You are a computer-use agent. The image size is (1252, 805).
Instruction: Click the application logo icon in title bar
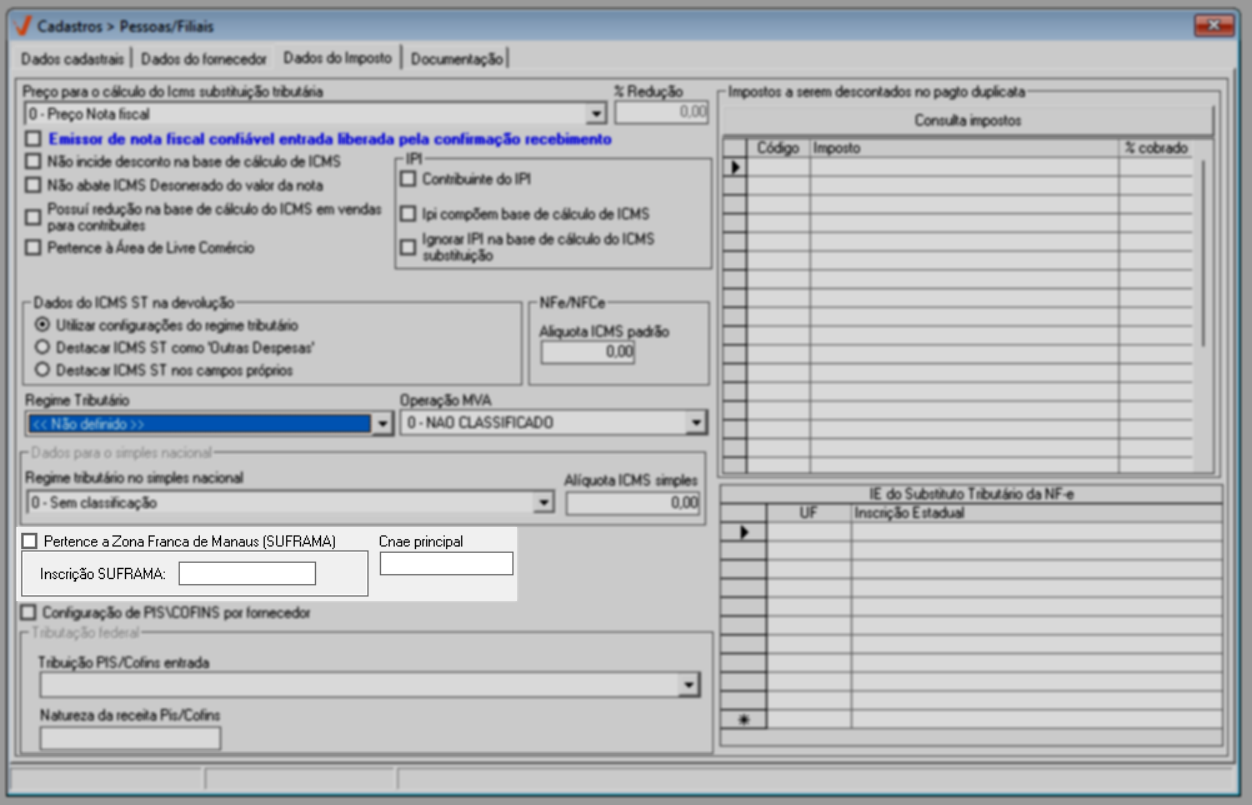pos(25,26)
